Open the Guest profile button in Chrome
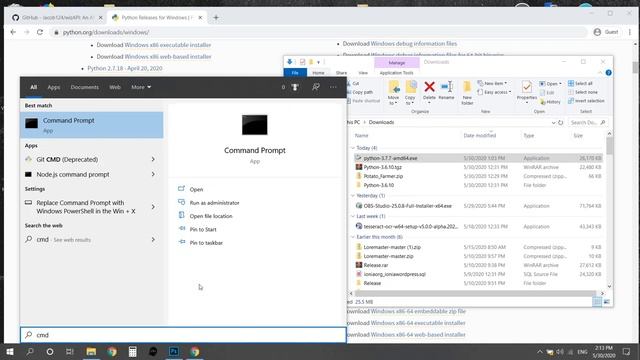Viewport: 640px width, 360px height. point(606,32)
